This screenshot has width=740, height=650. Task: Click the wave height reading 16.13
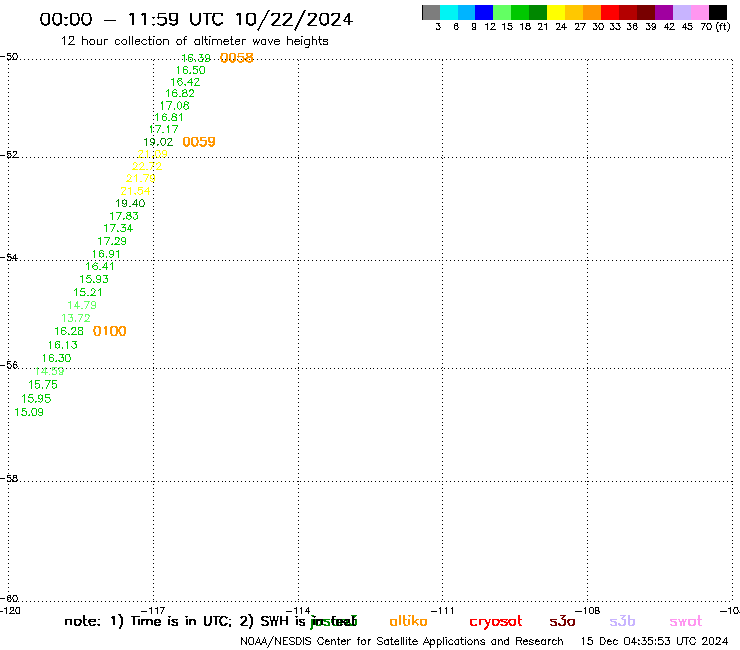point(63,345)
